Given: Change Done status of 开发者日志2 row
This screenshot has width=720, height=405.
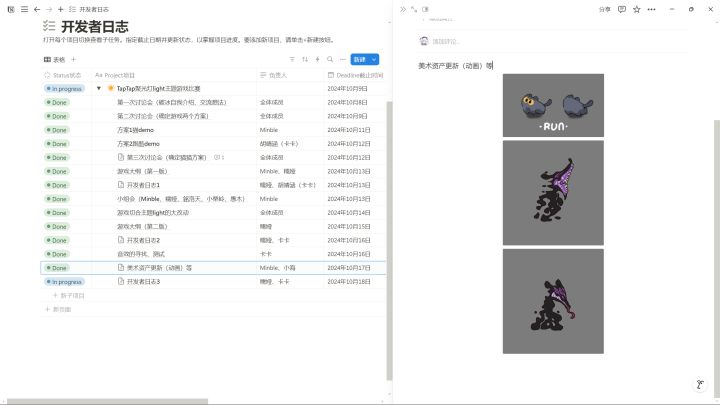Looking at the screenshot, I should coord(56,240).
